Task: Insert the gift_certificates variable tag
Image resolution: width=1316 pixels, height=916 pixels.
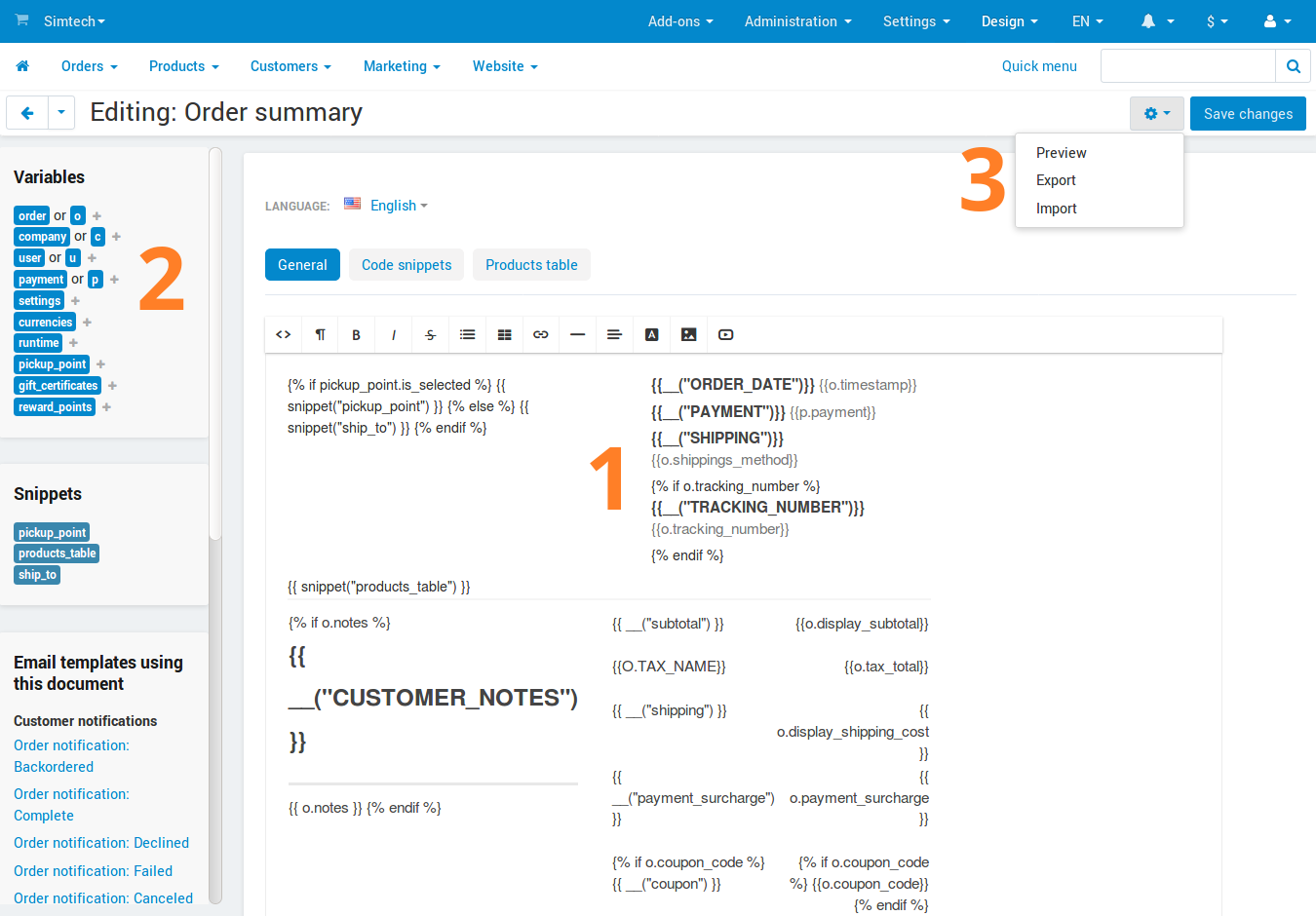Action: pyautogui.click(x=58, y=386)
